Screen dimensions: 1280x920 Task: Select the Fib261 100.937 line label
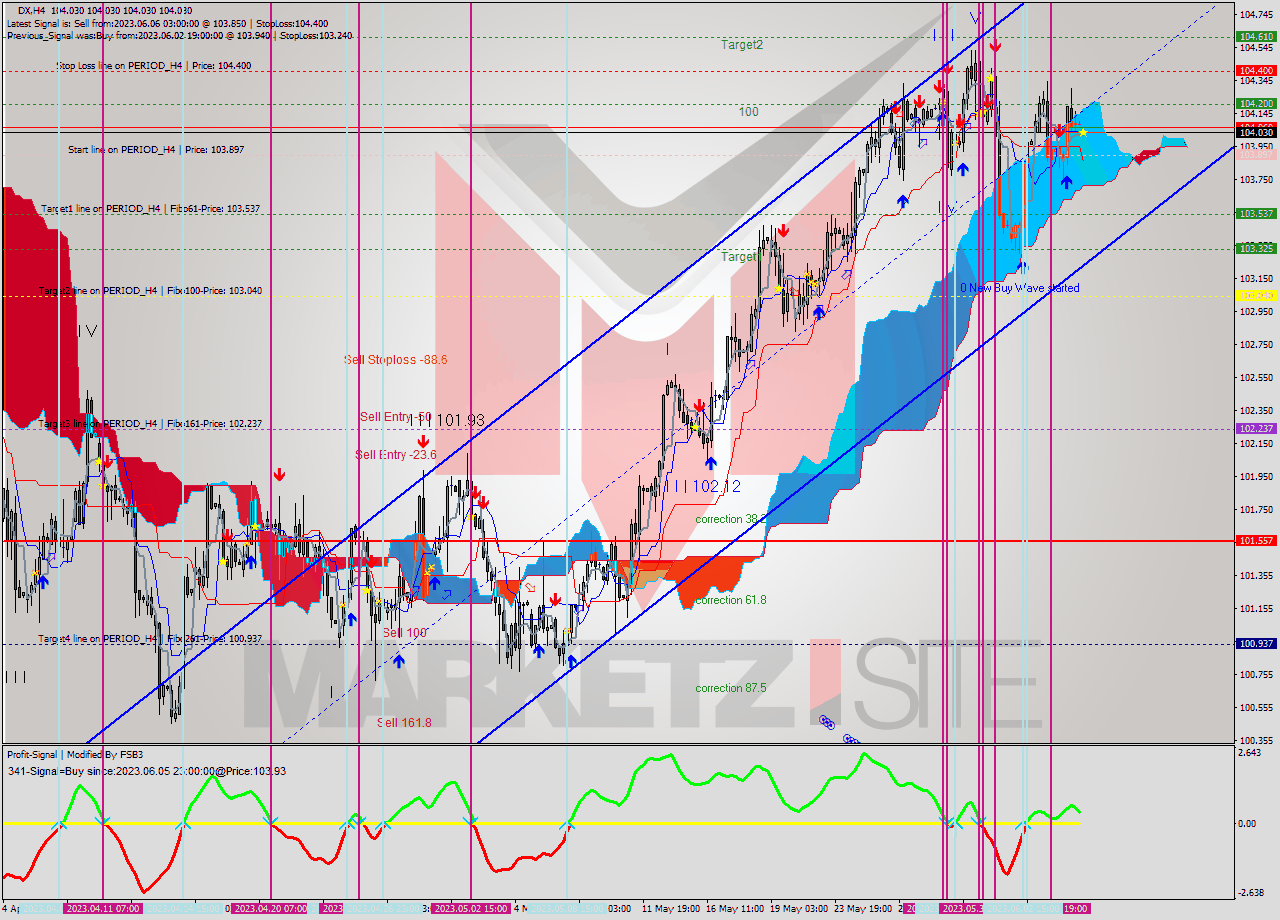151,638
